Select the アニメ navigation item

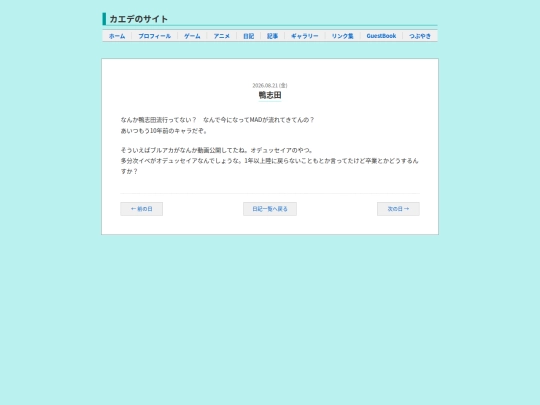click(x=221, y=36)
